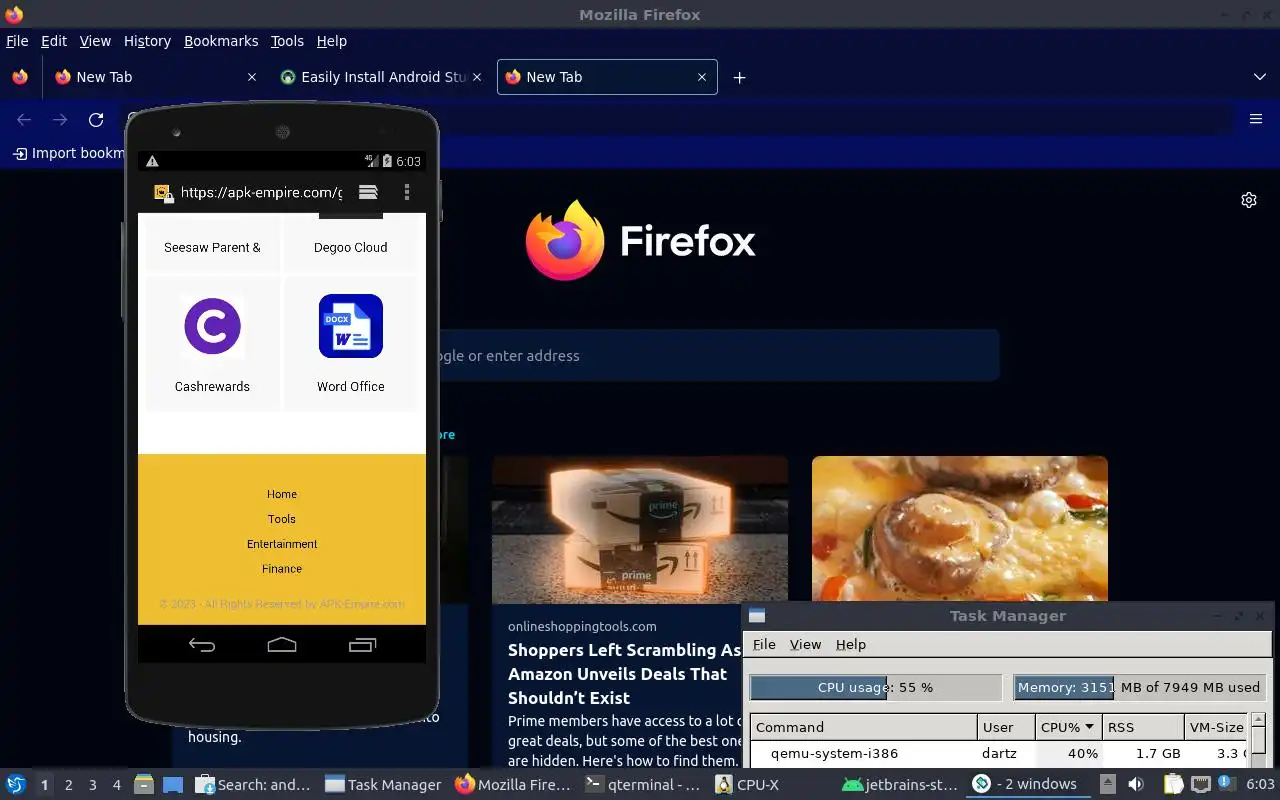Click the show desktop icon in taskbar
1280x800 pixels.
point(173,784)
